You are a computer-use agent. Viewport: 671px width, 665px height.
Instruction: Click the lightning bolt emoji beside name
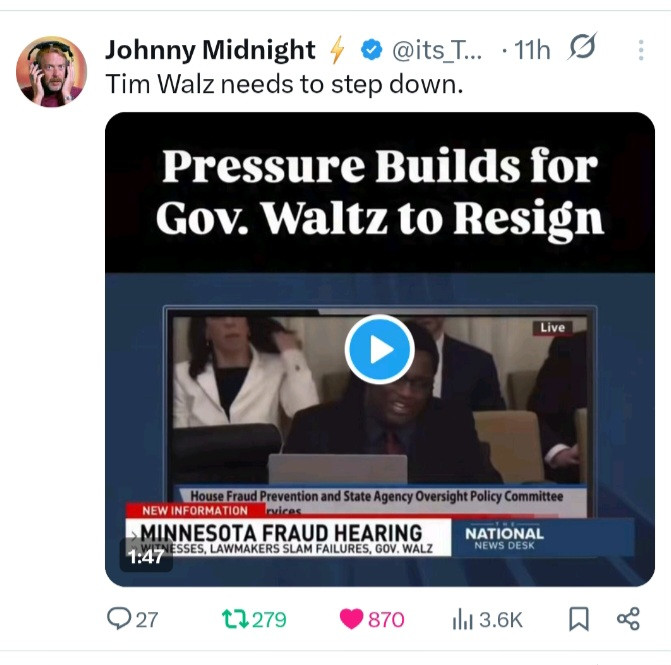point(337,49)
